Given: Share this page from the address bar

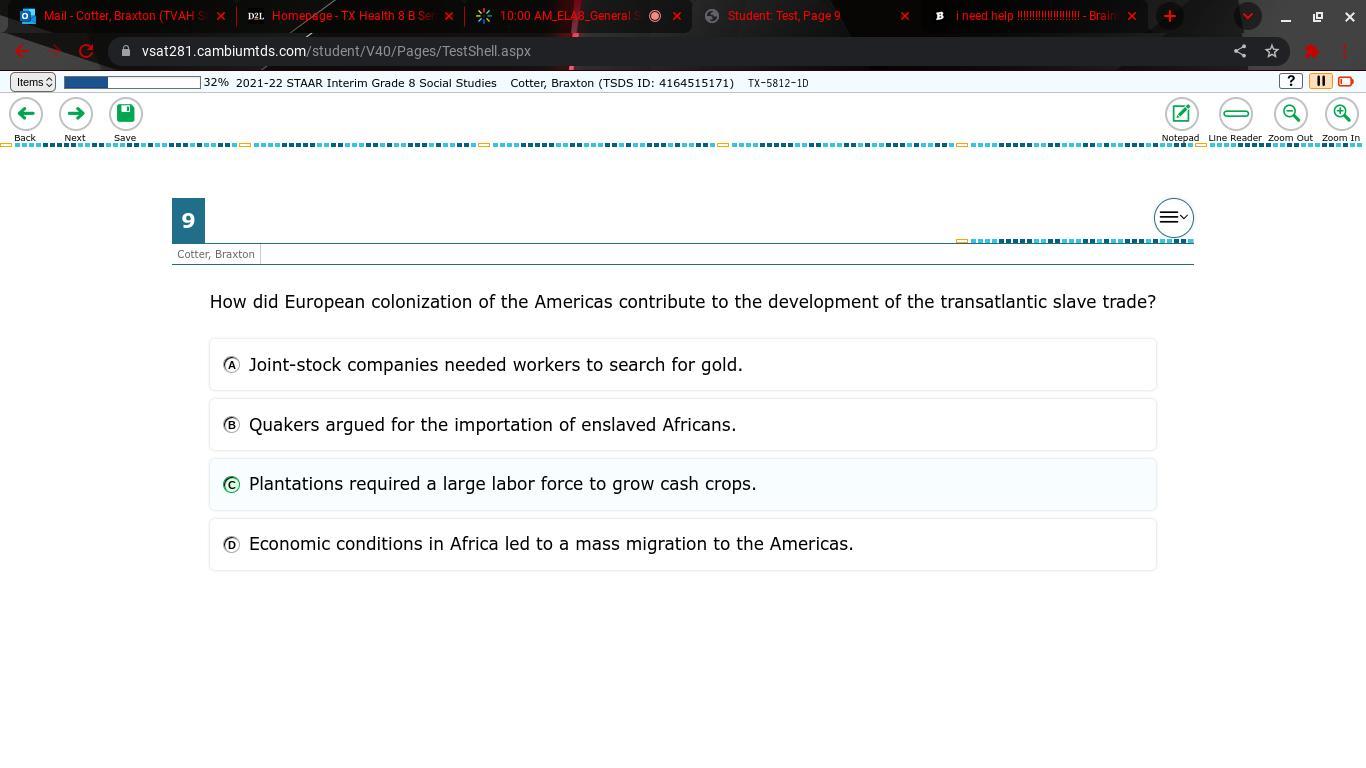Looking at the screenshot, I should coord(1240,51).
